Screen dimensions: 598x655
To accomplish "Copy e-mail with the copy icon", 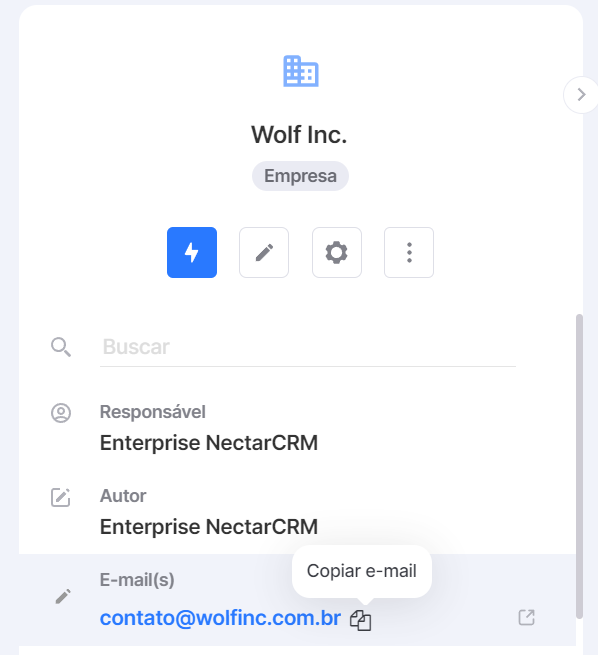I will coord(360,620).
